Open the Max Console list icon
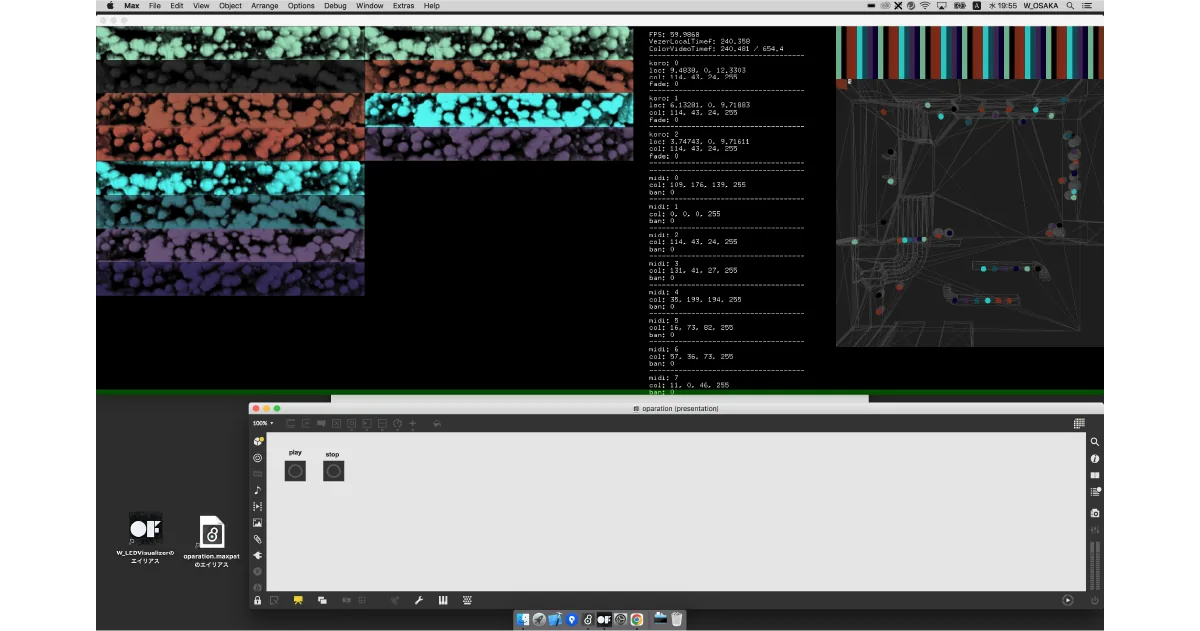Screen dimensions: 1200x631 tap(1095, 491)
